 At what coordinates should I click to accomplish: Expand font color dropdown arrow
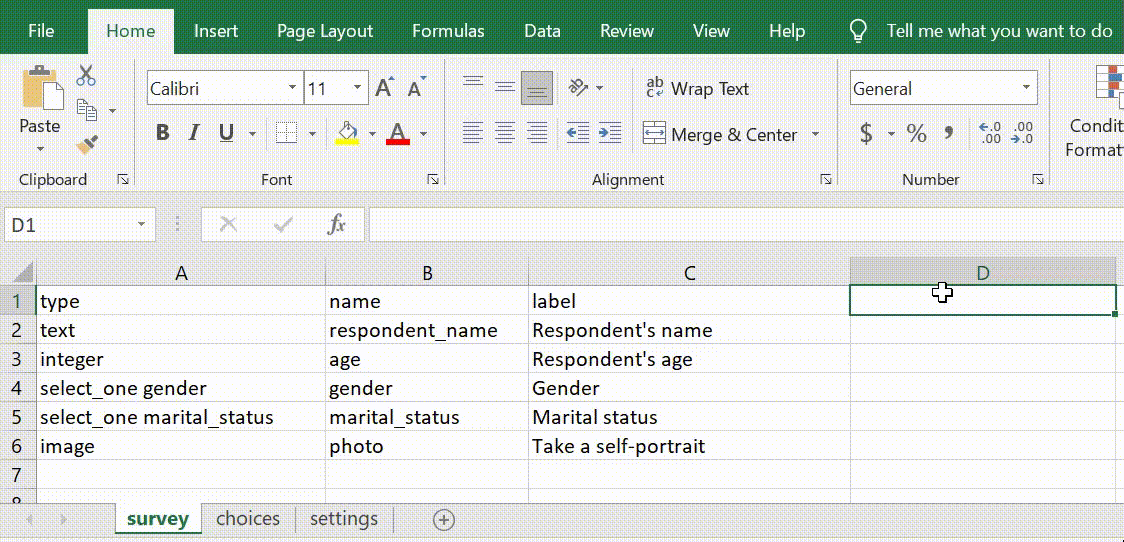tap(423, 134)
